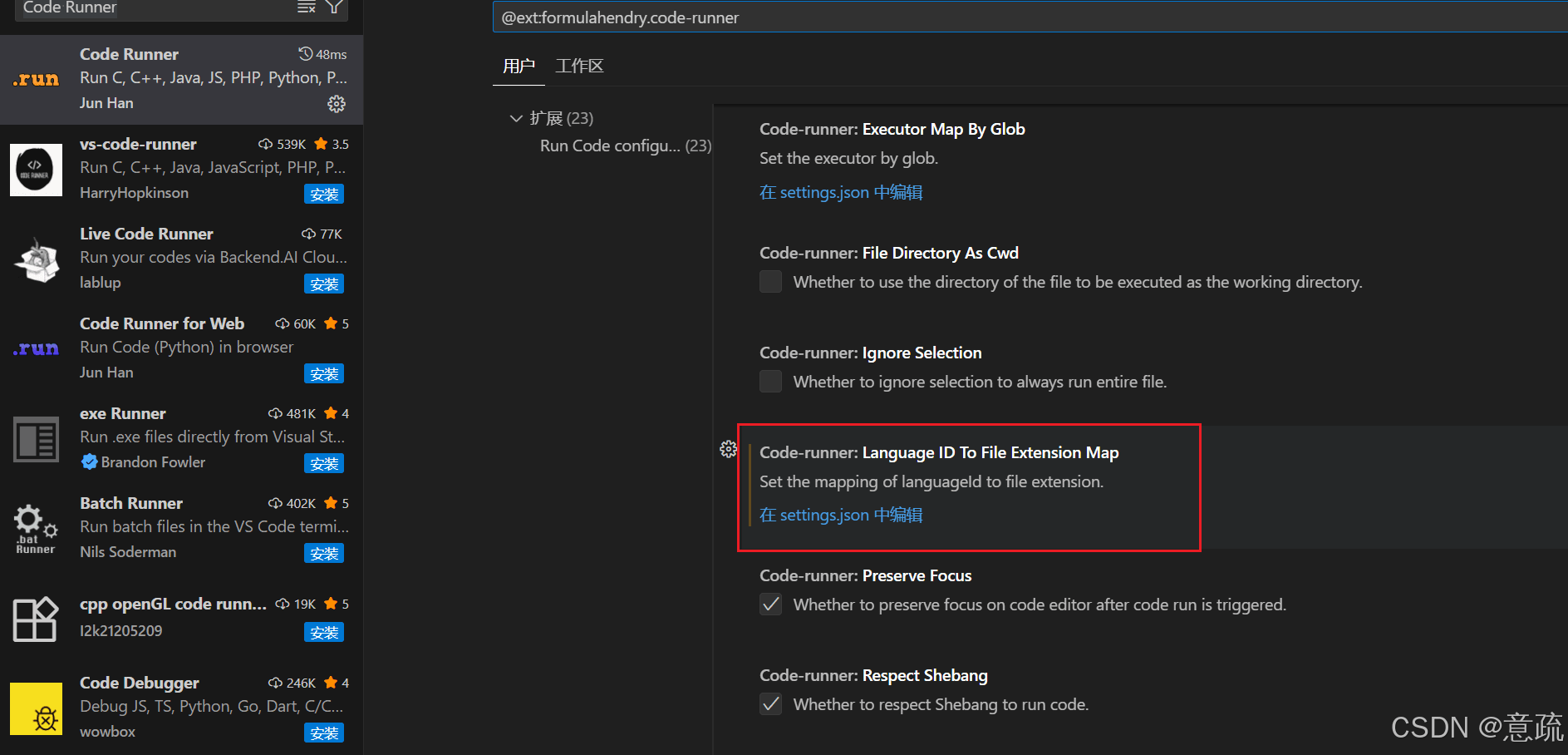1568x755 pixels.
Task: Select Run Code configu... (23) tree item
Action: pos(626,146)
